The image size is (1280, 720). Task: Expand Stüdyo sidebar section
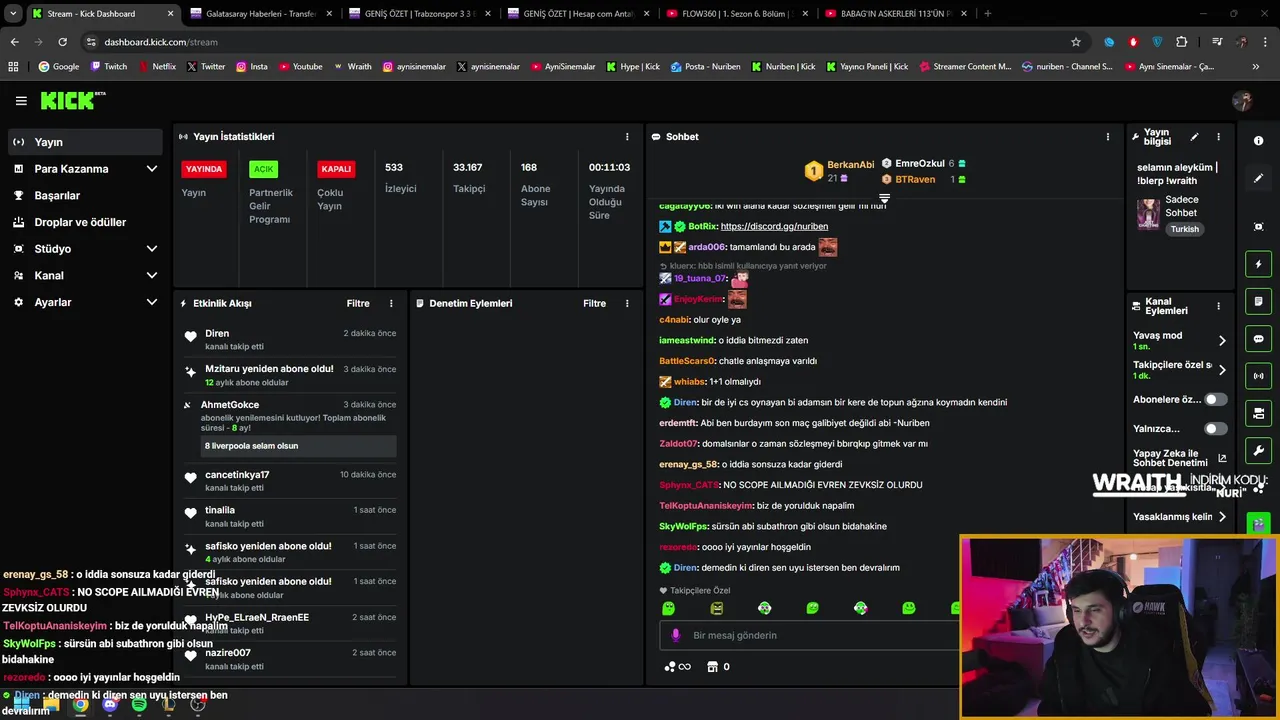point(151,249)
